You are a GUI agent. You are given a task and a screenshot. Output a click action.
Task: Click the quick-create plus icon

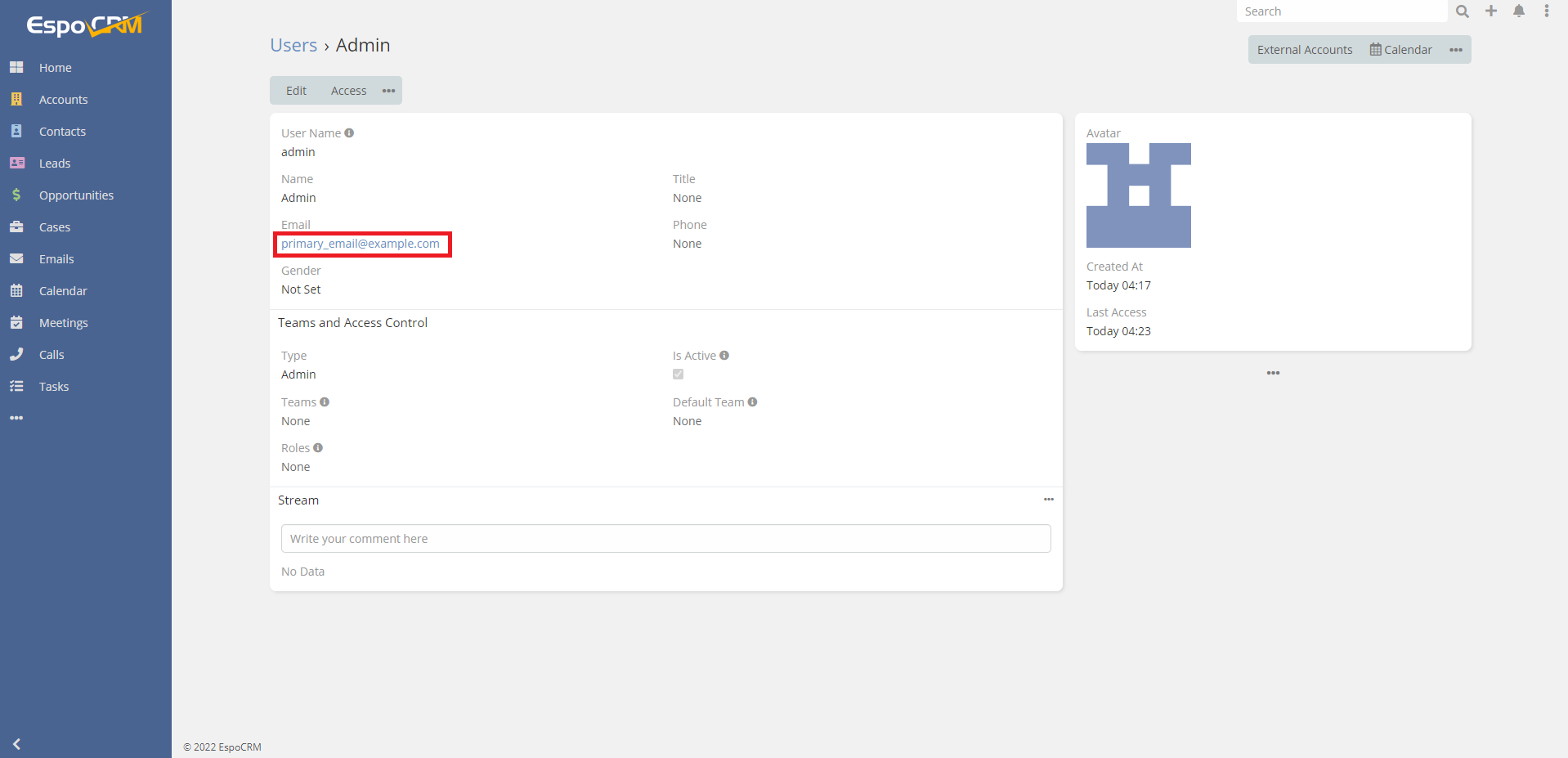point(1490,11)
